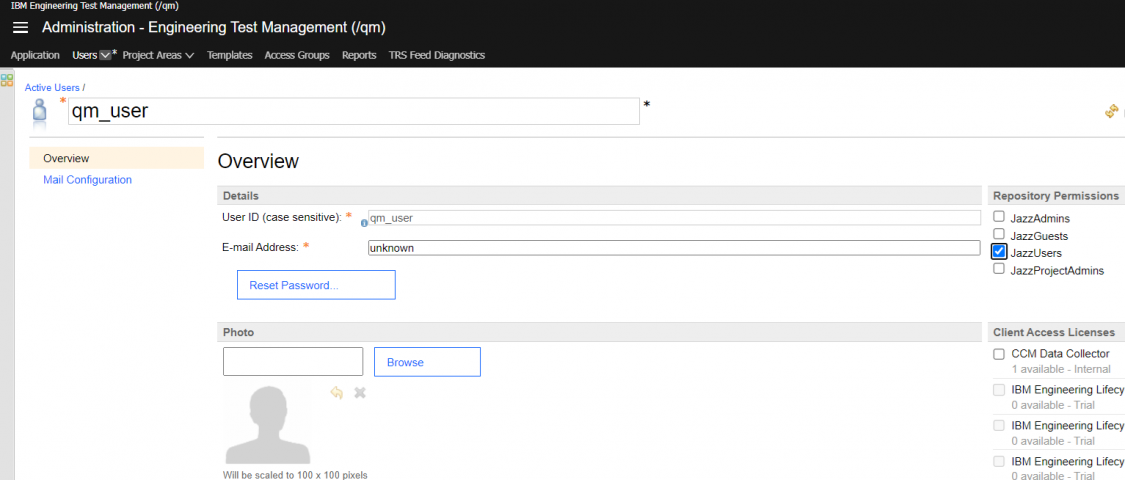
Task: Tick the CCM Data Collector license
Action: tap(999, 354)
